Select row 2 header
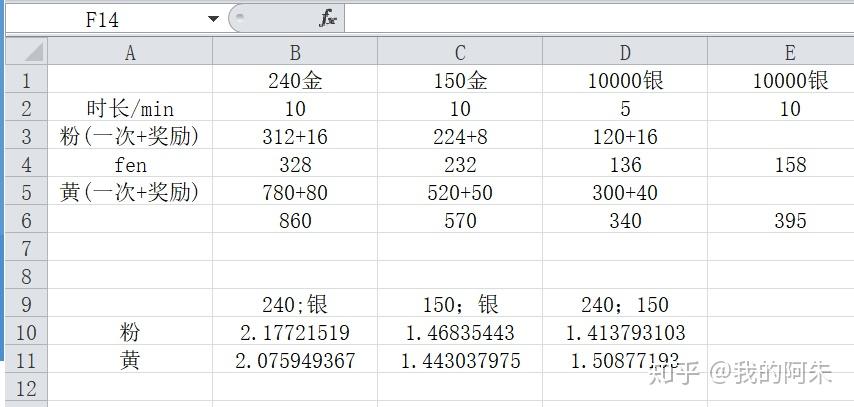This screenshot has height=407, width=854. tap(26, 108)
